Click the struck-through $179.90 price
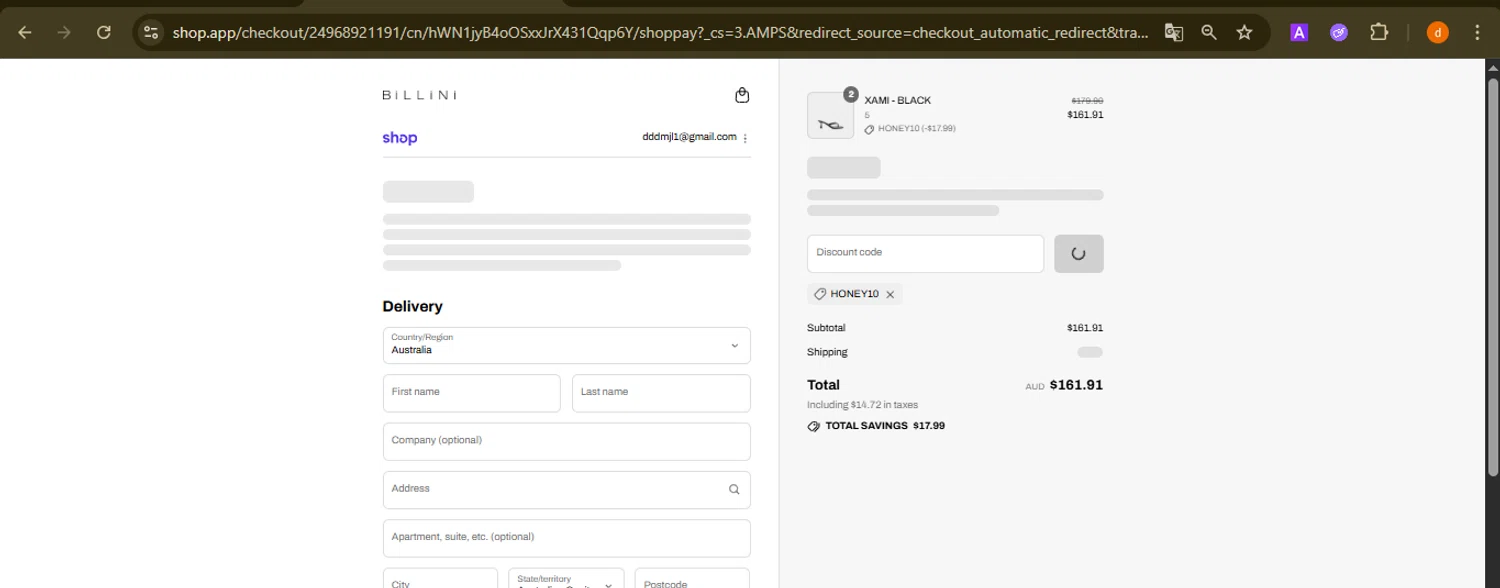Viewport: 1500px width, 588px height. pyautogui.click(x=1087, y=101)
